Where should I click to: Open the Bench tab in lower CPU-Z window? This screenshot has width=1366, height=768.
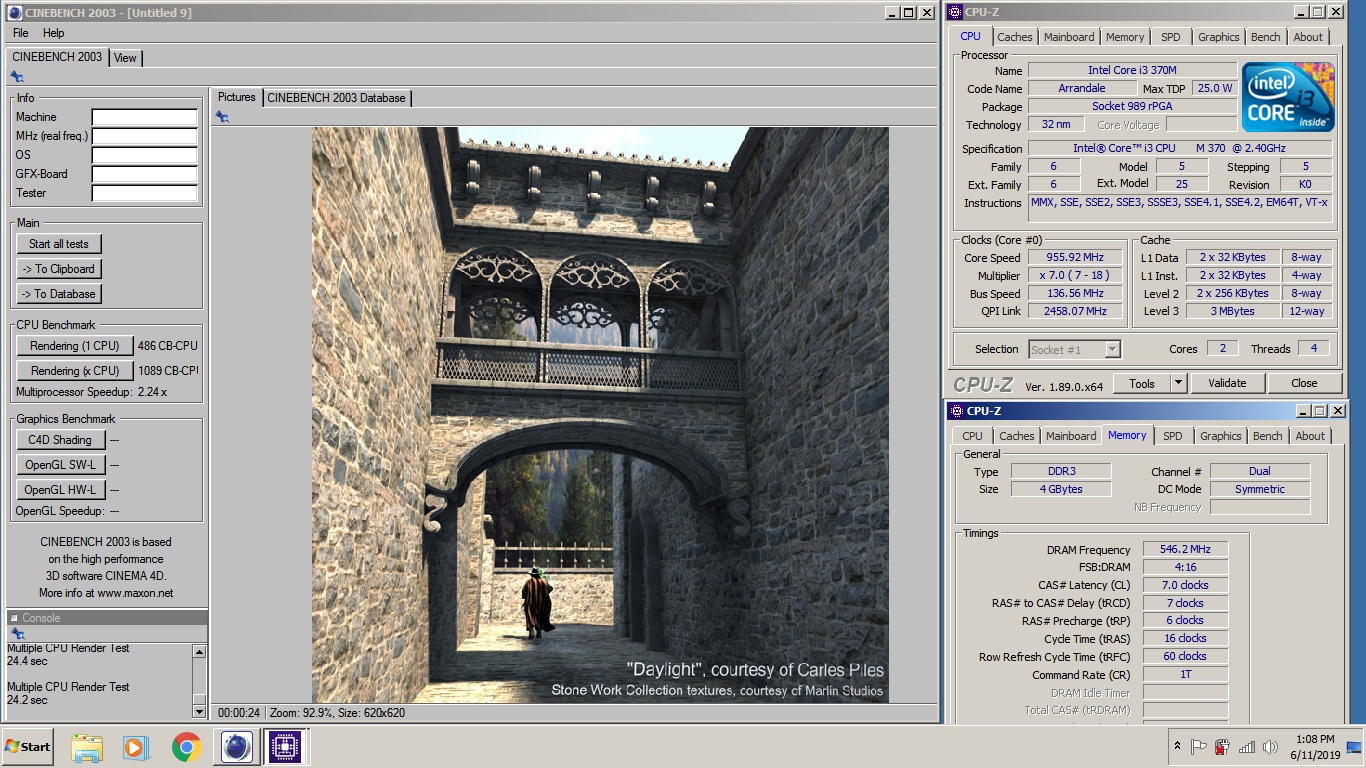pos(1268,436)
